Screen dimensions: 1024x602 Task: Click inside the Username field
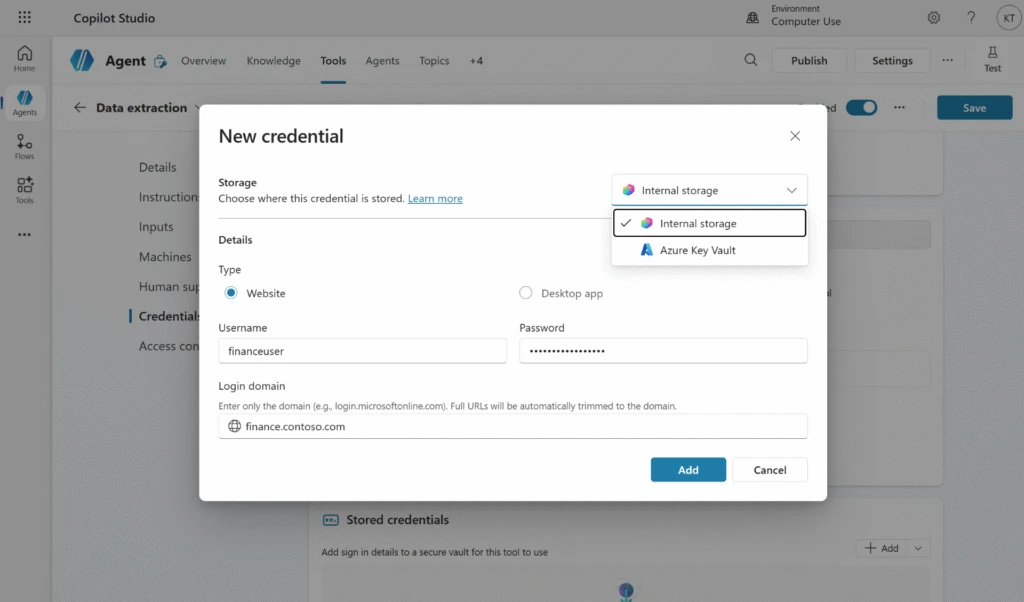pos(362,351)
